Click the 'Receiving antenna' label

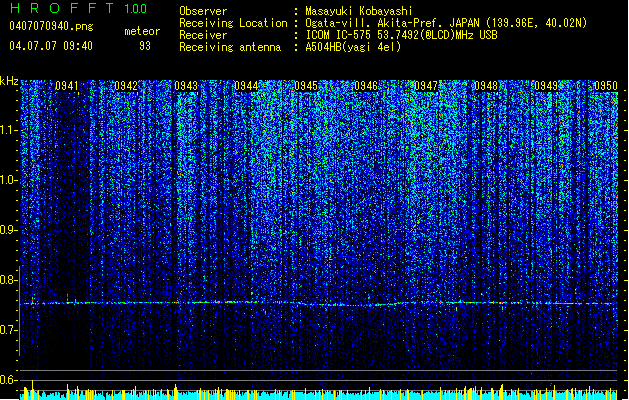[x=230, y=47]
